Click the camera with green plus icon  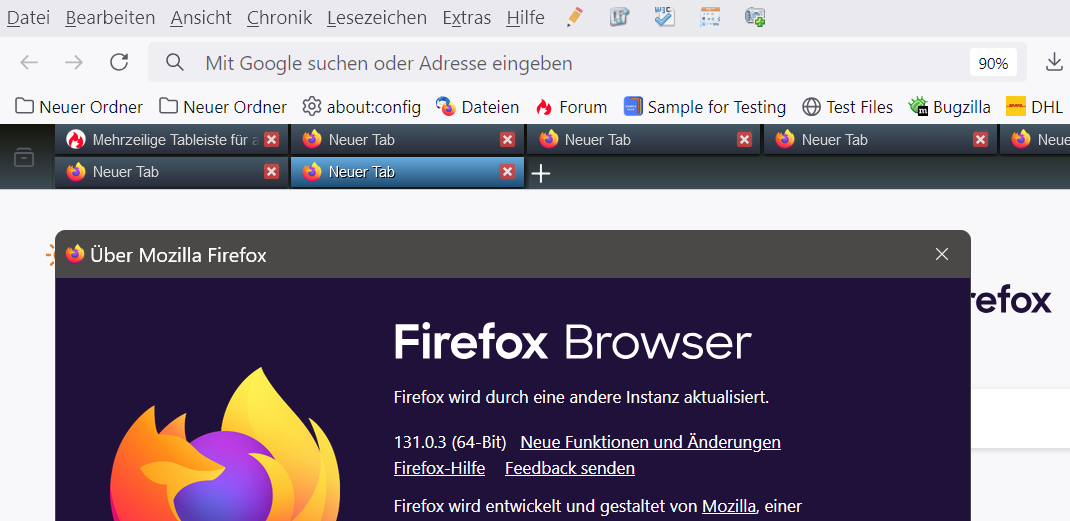pos(755,17)
